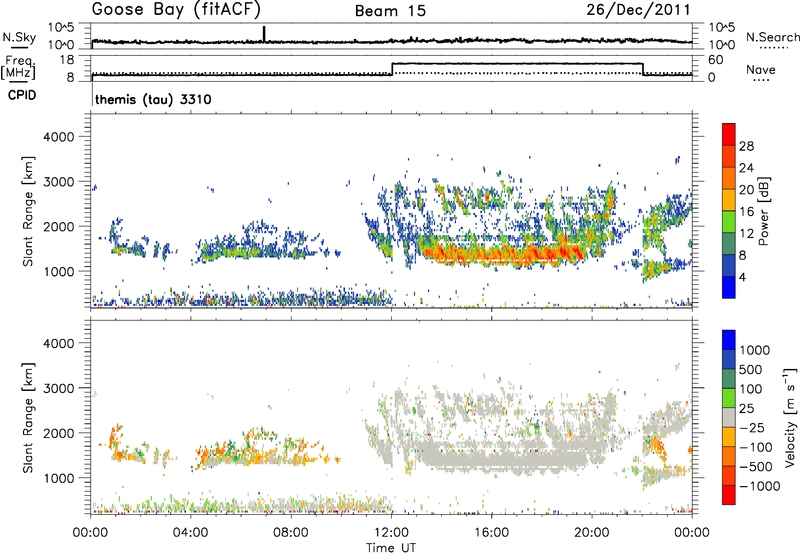
Task: Click the '4000' tick on power panel axis
Action: tap(58, 137)
